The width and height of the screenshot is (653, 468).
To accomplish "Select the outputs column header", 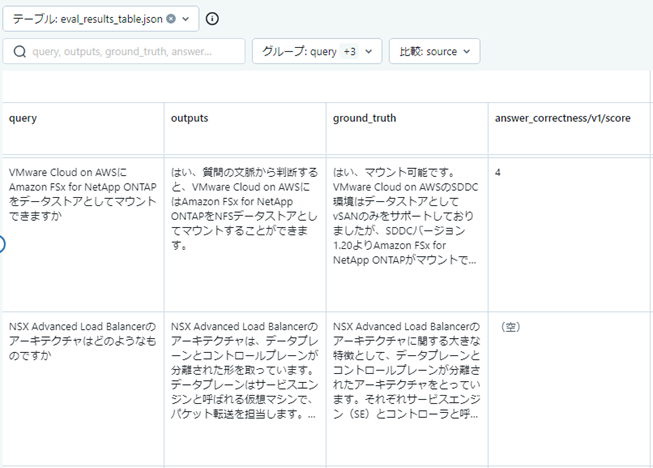I will (245, 128).
